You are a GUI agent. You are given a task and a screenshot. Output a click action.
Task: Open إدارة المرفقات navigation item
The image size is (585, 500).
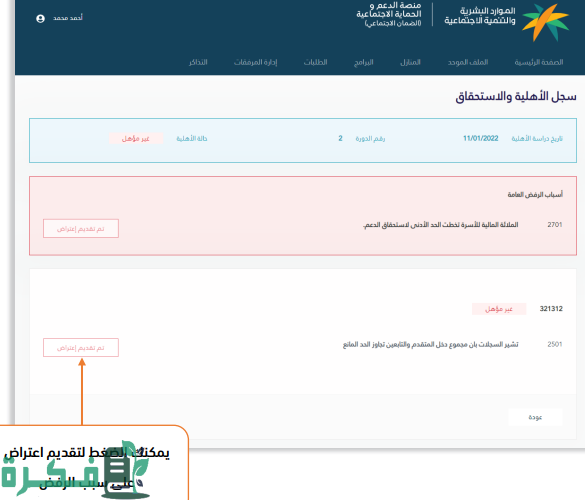tap(256, 62)
